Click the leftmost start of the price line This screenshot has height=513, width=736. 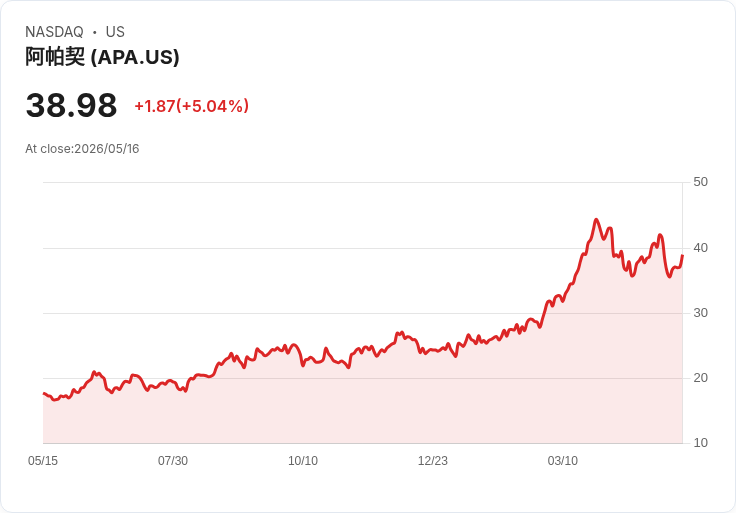coord(44,393)
